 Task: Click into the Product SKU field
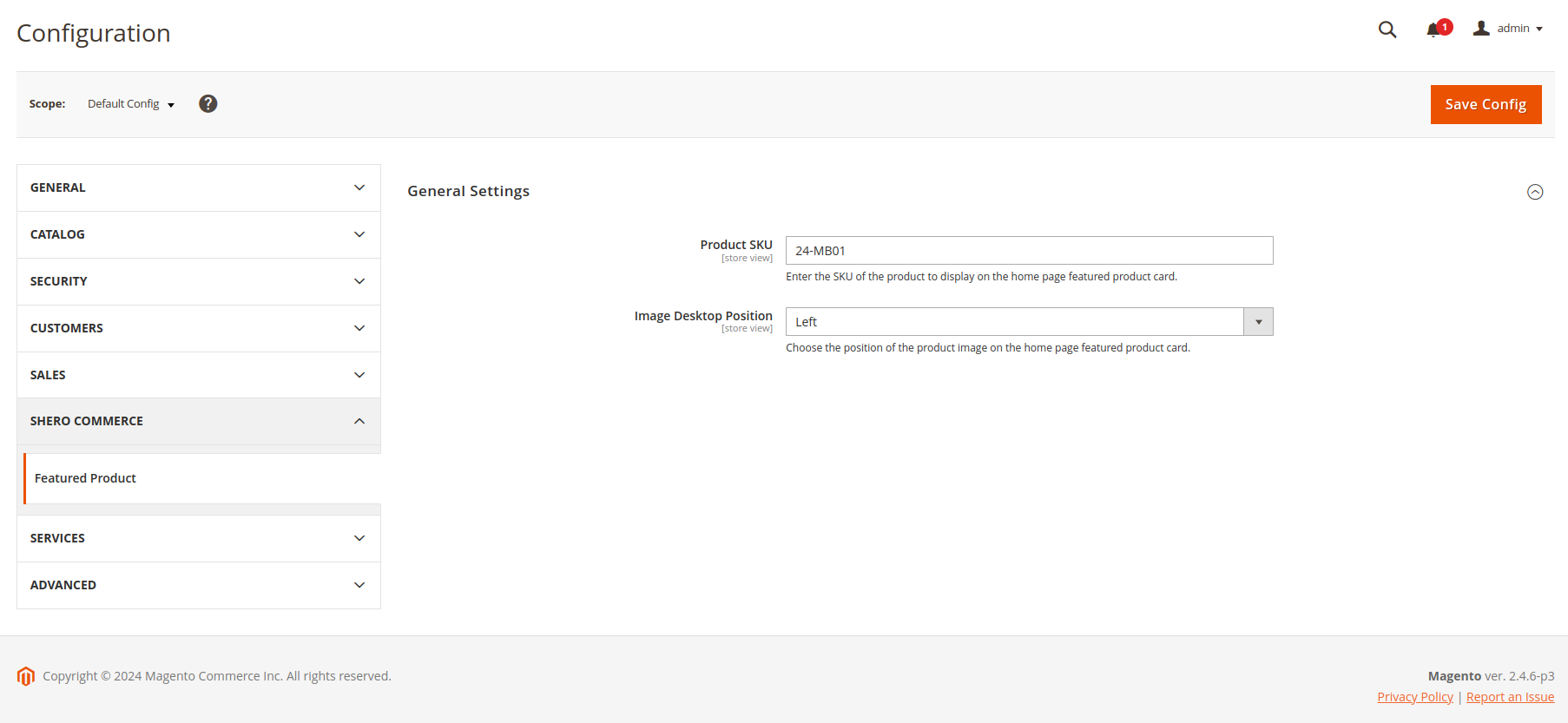point(1029,251)
